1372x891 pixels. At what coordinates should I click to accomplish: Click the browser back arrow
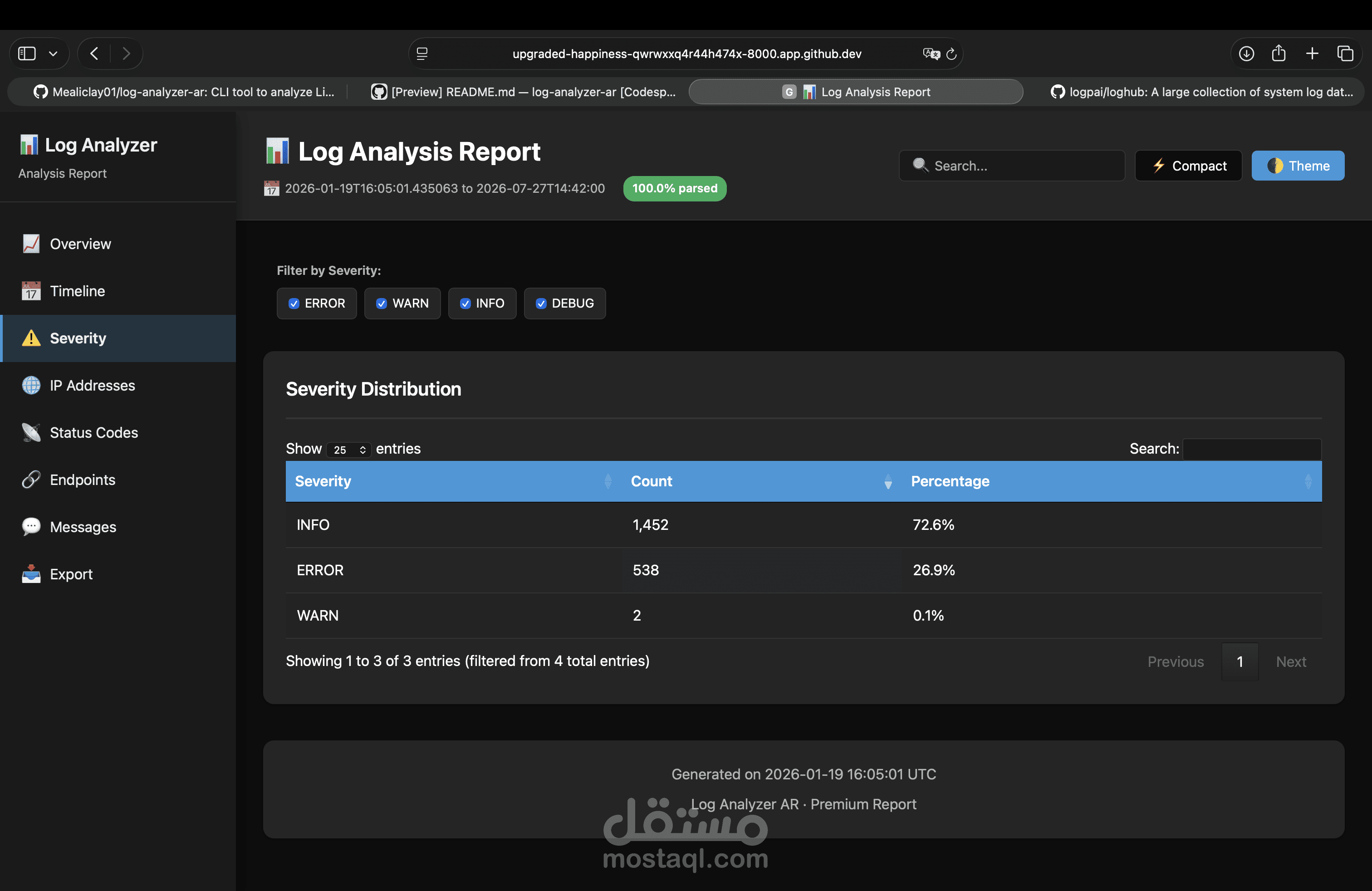click(94, 54)
